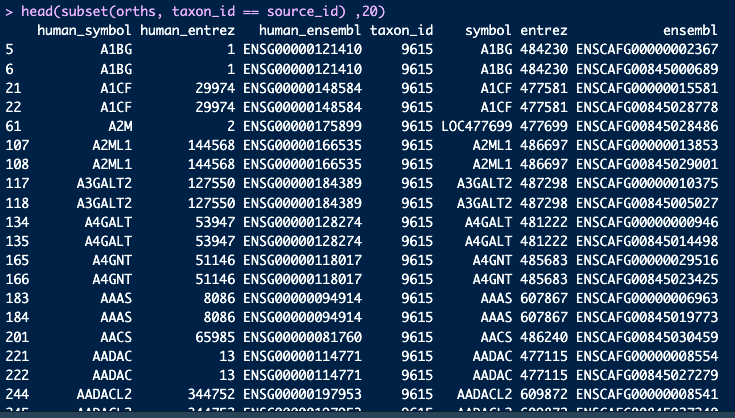Screen dimensions: 735x418
Task: Click ensembl ID ENSCAFG00845027279
Action: [x=647, y=375]
